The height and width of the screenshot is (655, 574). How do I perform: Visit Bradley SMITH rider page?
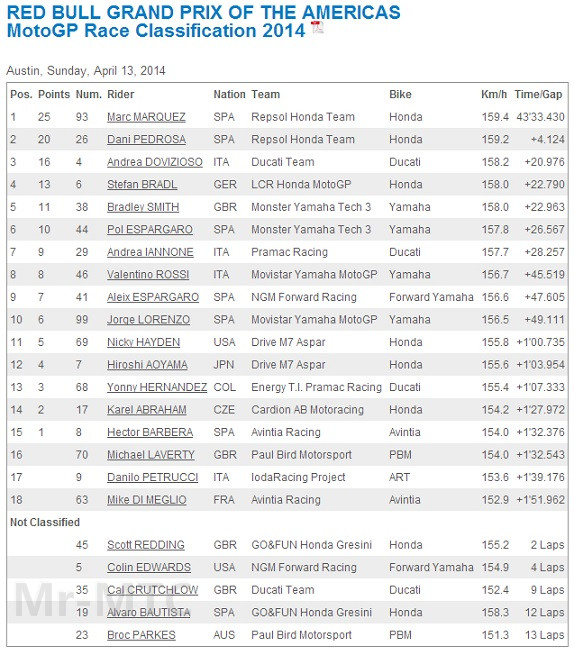[143, 207]
